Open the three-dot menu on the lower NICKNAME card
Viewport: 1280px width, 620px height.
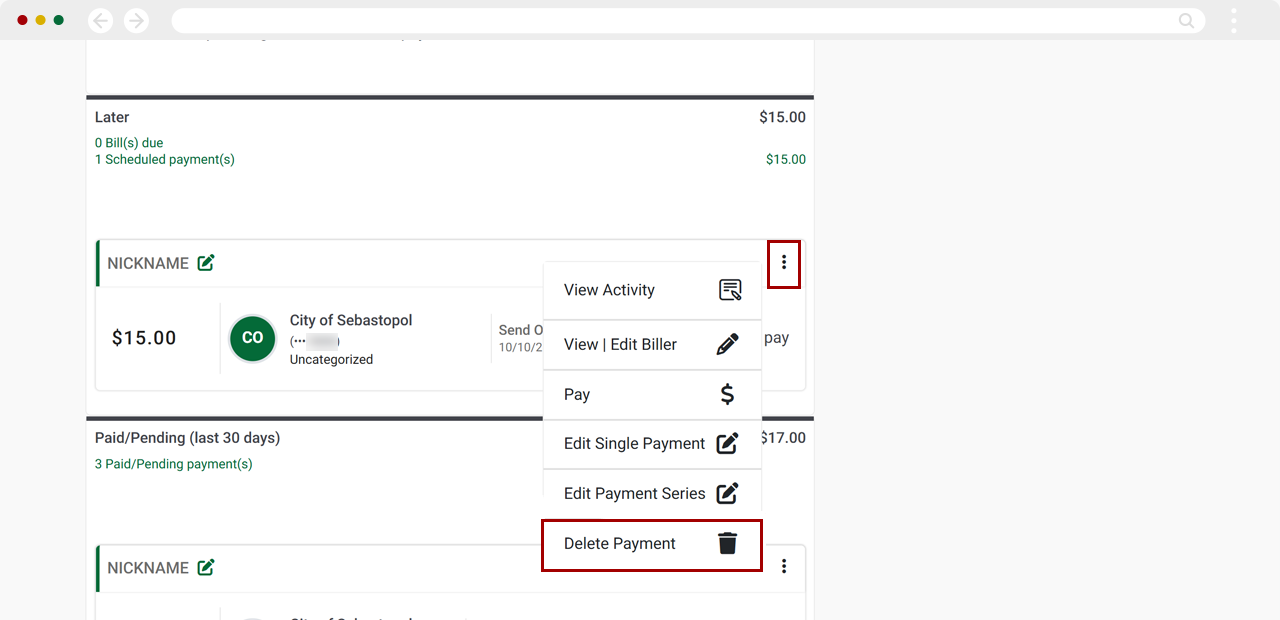[784, 566]
